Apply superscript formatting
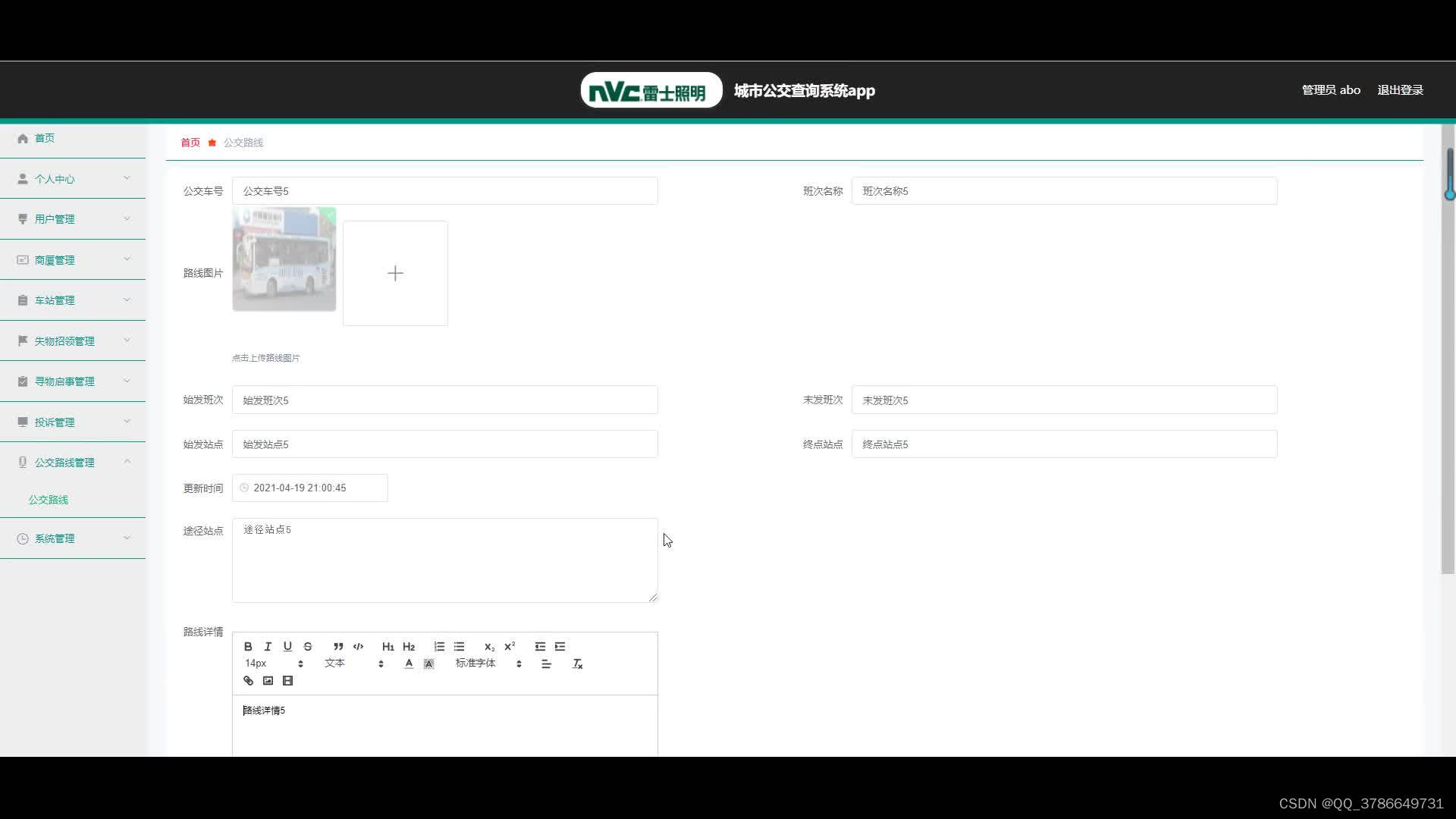1456x819 pixels. tap(510, 646)
